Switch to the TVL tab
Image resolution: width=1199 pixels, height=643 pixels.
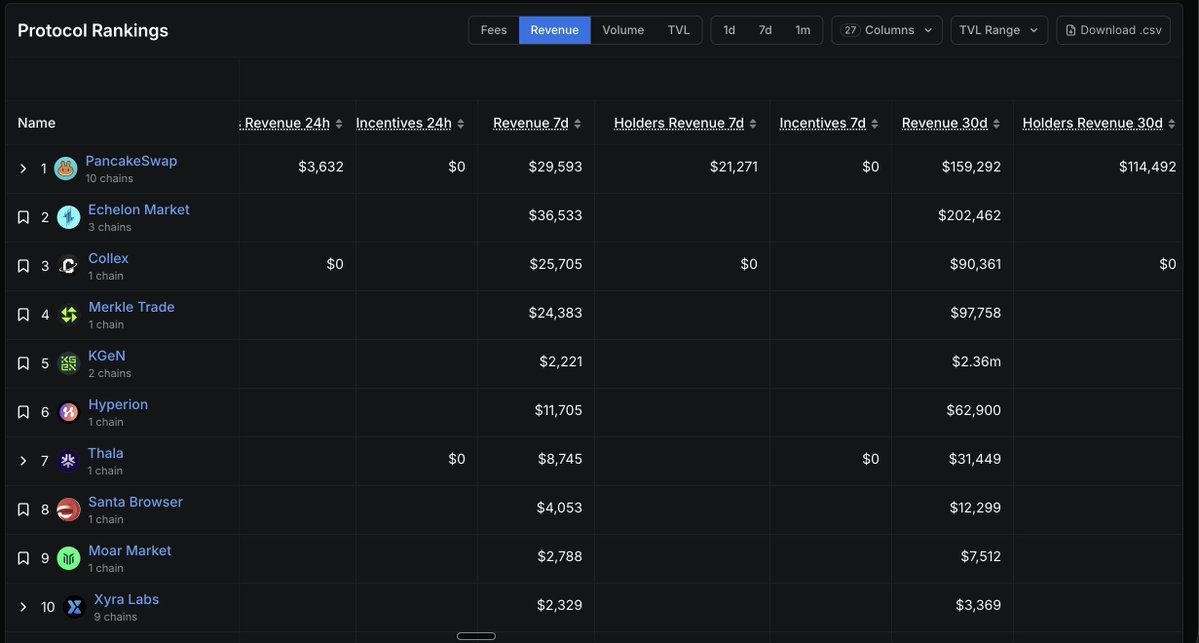678,30
